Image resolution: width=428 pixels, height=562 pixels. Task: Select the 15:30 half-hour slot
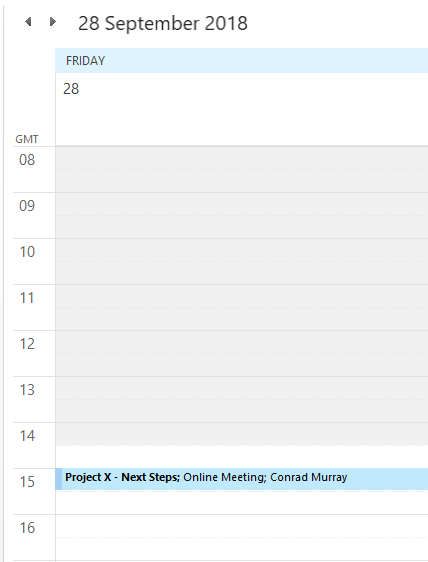pyautogui.click(x=242, y=503)
